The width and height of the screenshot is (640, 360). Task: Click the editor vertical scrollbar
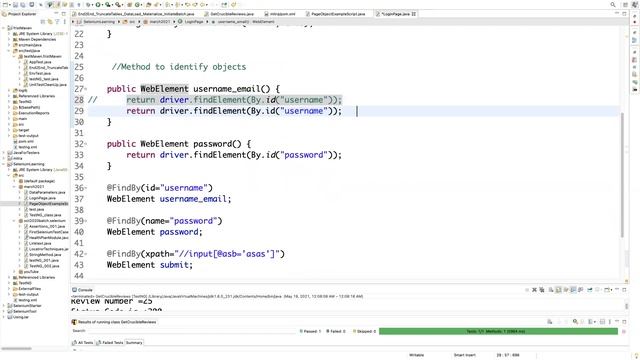[x=622, y=174]
